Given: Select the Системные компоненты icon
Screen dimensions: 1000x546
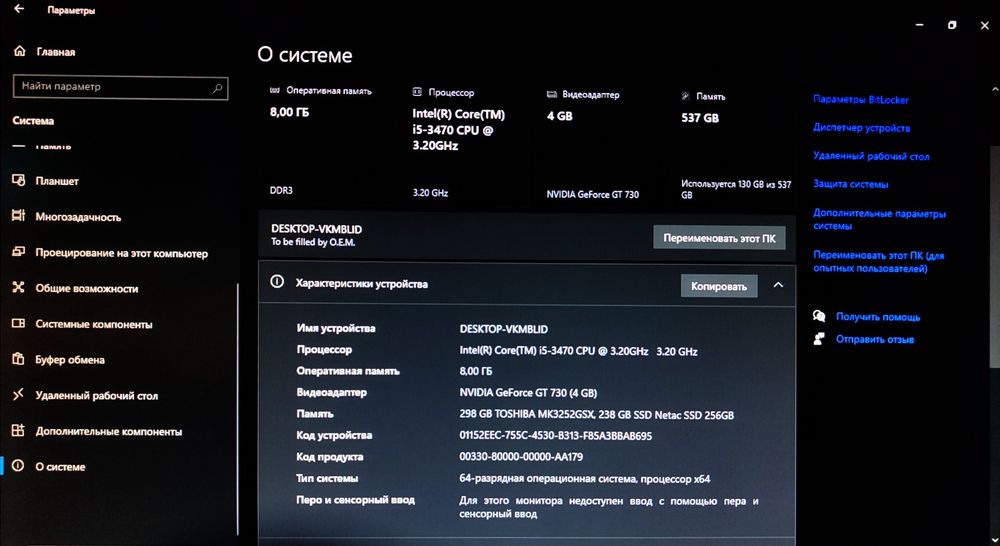Looking at the screenshot, I should pyautogui.click(x=18, y=323).
